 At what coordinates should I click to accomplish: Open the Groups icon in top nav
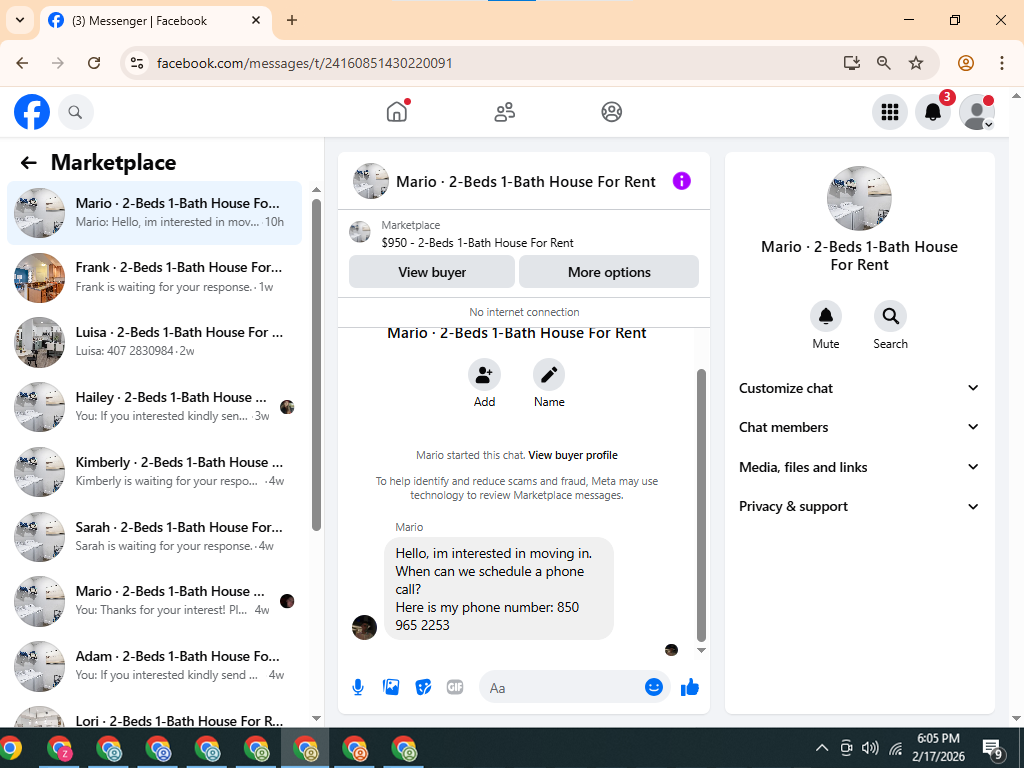611,112
